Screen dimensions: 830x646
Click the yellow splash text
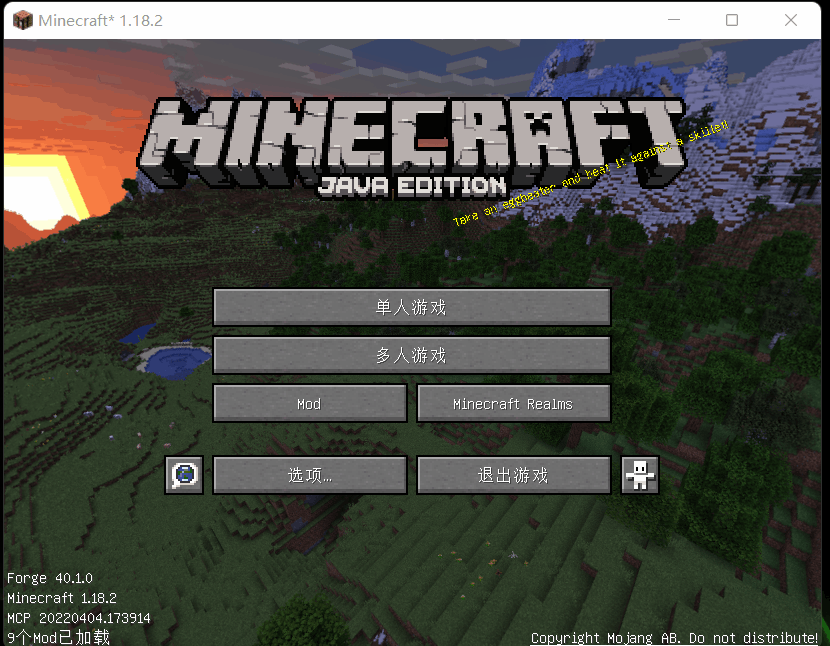[x=590, y=173]
